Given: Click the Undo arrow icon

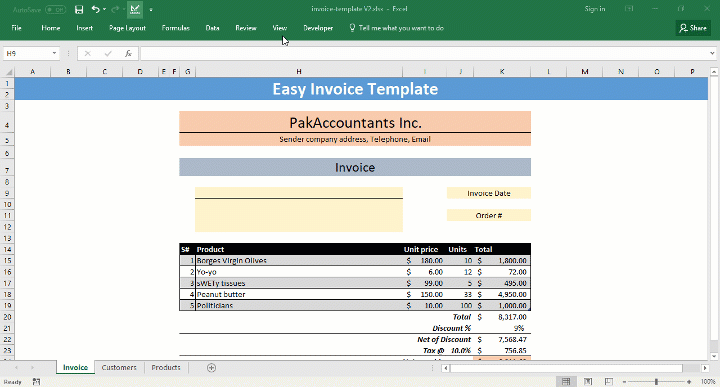Looking at the screenshot, I should click(95, 9).
